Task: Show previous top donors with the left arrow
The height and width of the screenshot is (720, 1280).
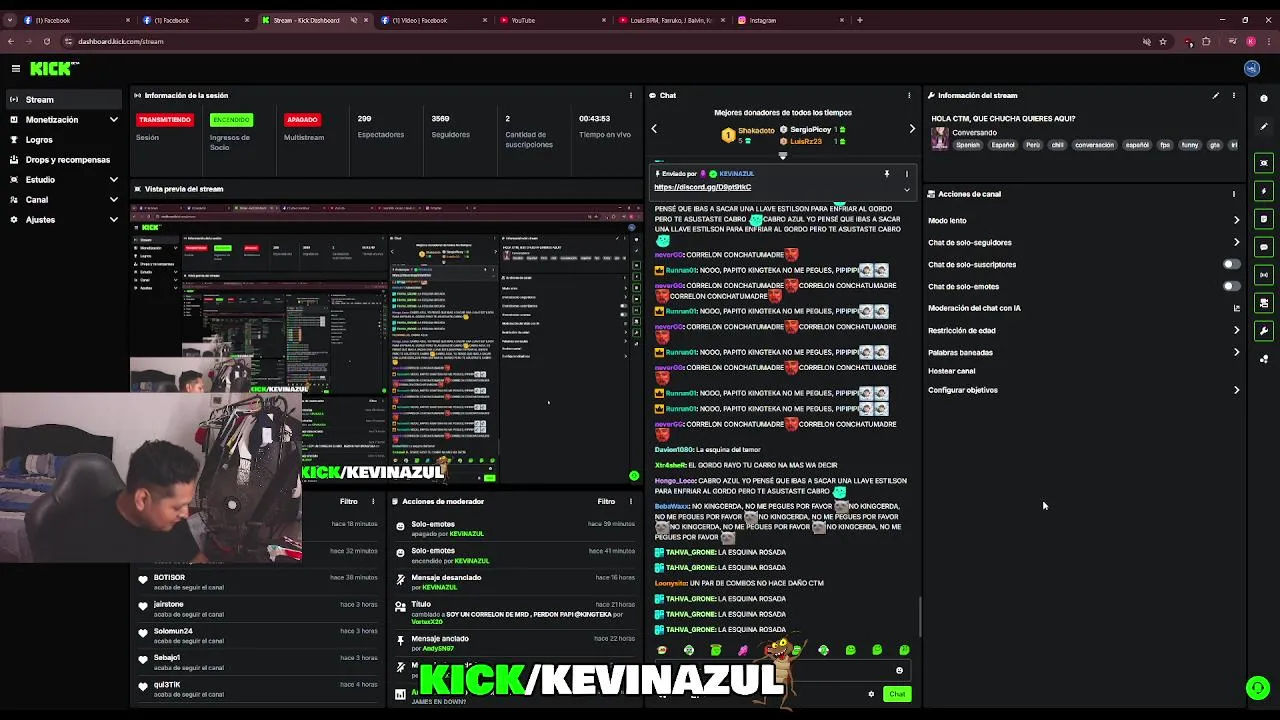Action: 654,128
